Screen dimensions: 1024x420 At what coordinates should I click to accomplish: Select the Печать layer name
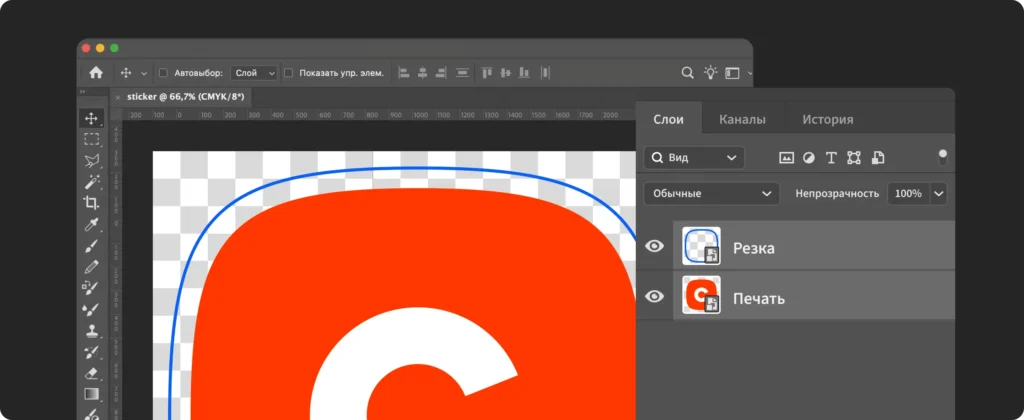[759, 299]
